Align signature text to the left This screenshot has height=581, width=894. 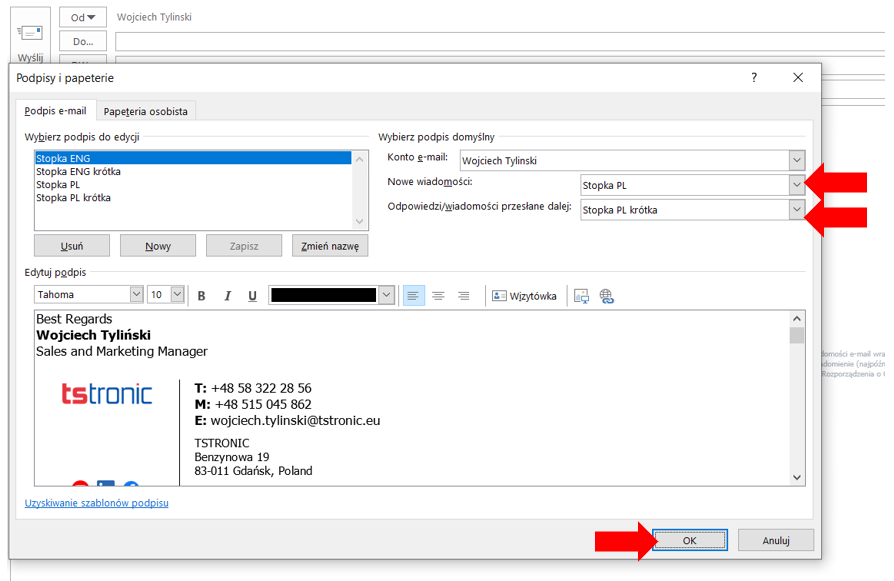point(413,296)
